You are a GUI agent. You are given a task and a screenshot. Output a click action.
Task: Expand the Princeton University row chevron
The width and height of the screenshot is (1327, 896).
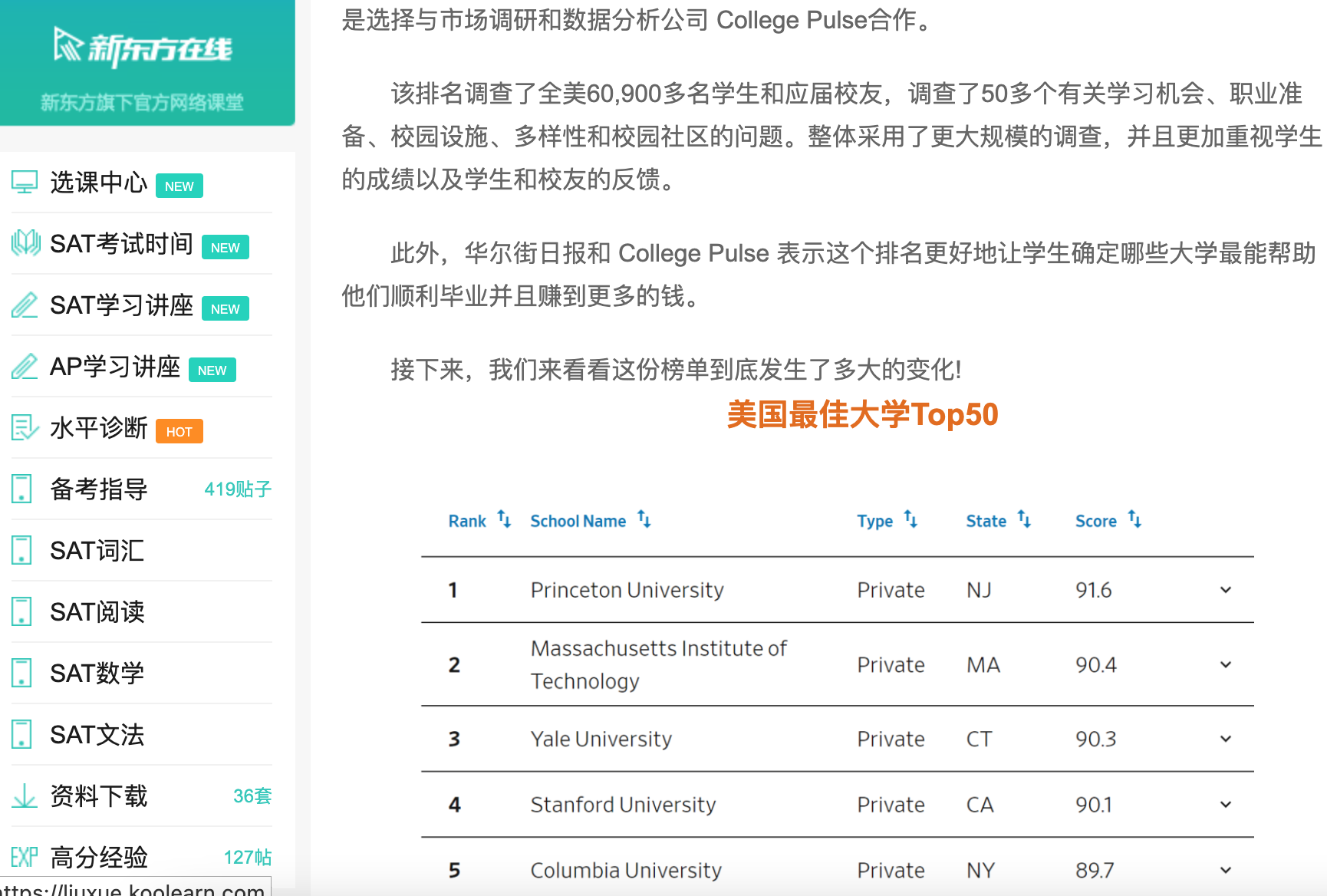pos(1226,590)
